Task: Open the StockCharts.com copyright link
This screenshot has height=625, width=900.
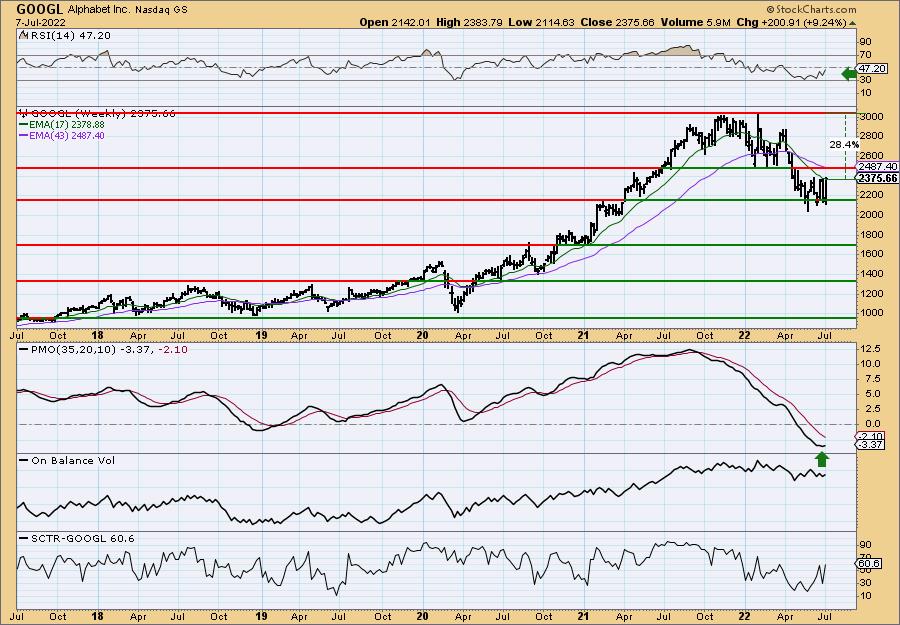Action: [811, 9]
